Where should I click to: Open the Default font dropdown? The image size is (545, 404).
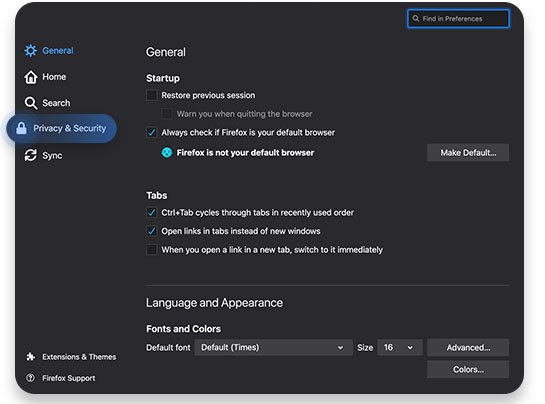click(274, 347)
